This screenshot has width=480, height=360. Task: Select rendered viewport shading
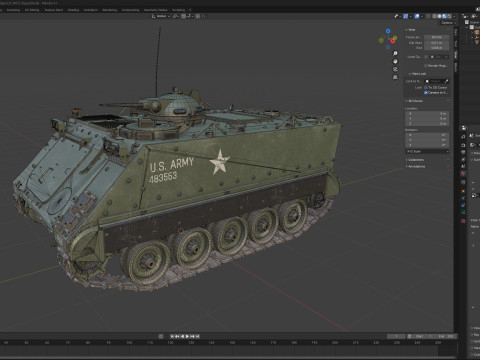449,16
